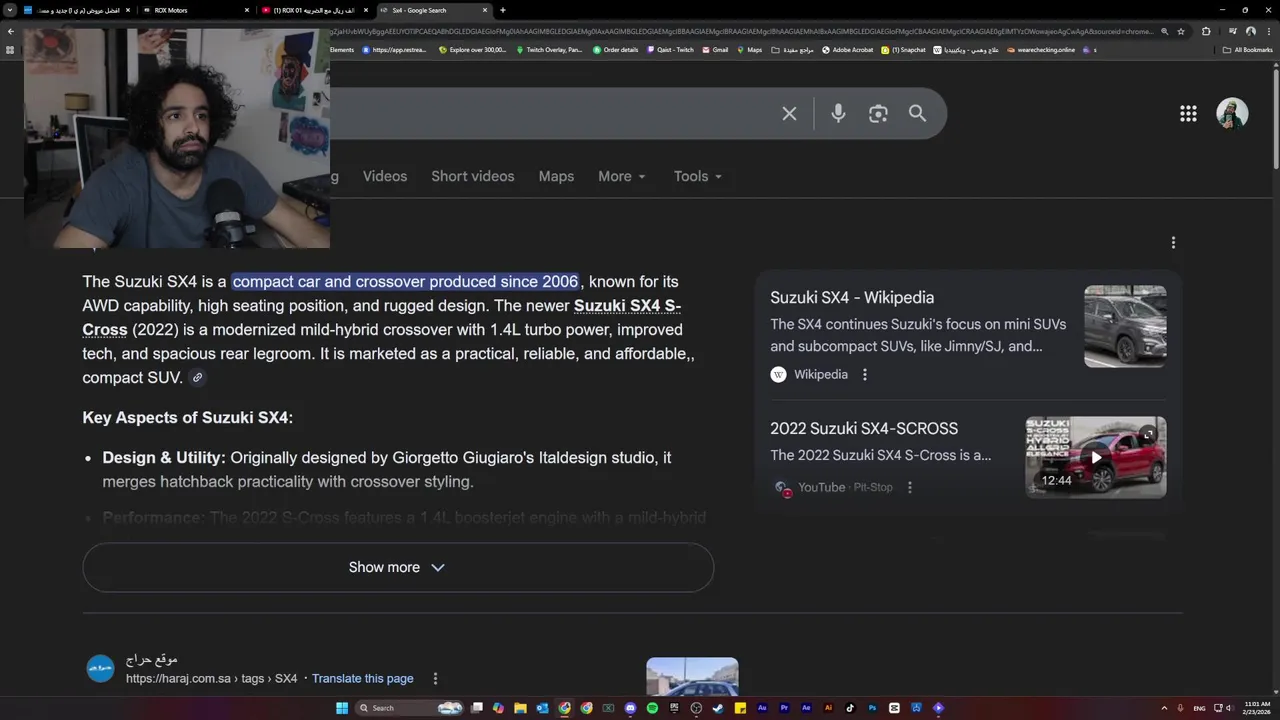Screen dimensions: 1280x720
Task: Click the Translate this page link
Action: point(362,678)
